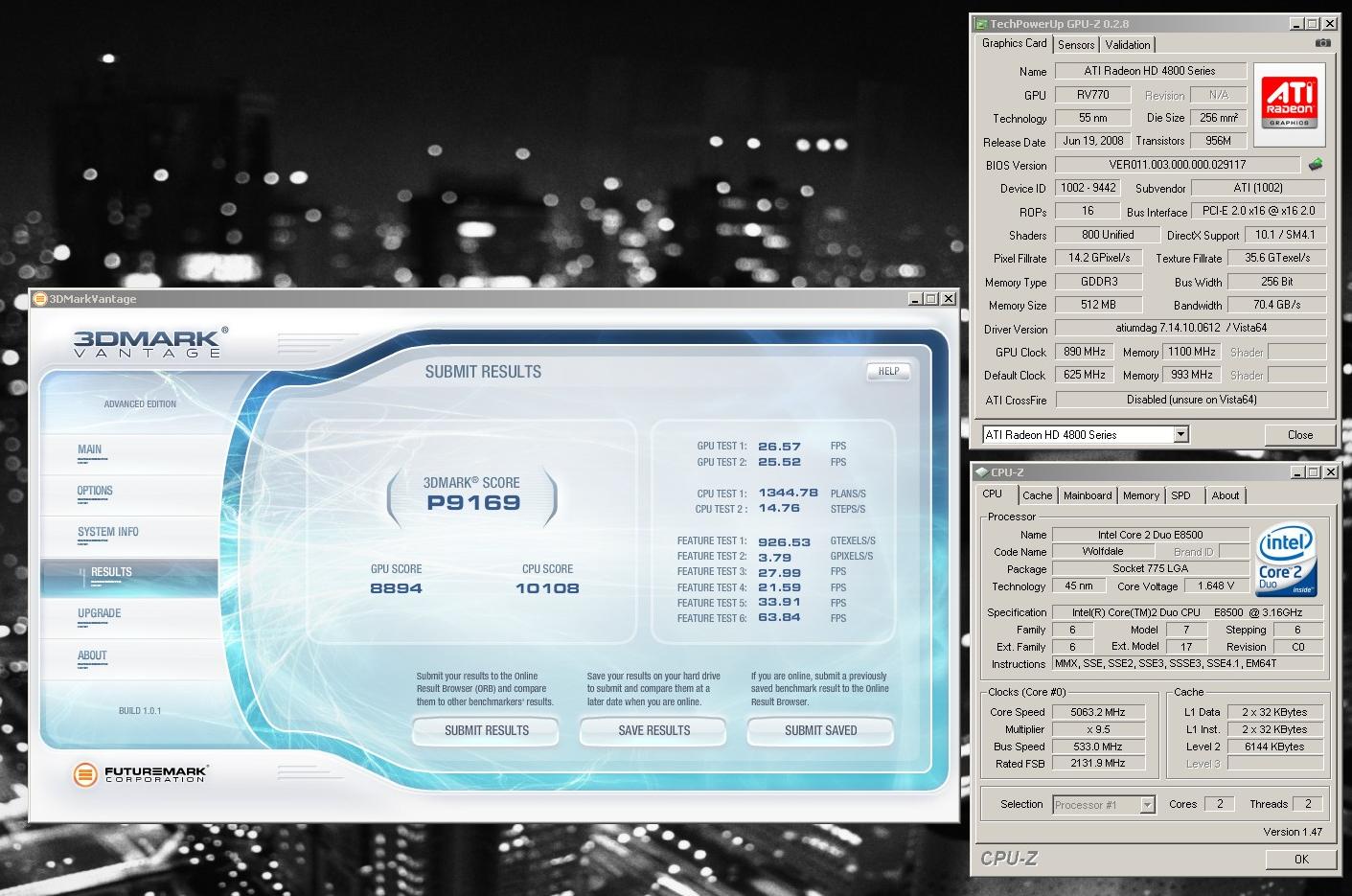
Task: Click the Rated FSB 2131.9 MHz field
Action: tap(1098, 763)
